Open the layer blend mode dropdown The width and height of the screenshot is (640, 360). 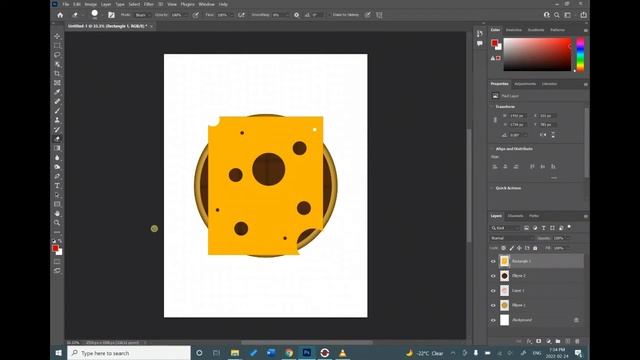click(511, 238)
